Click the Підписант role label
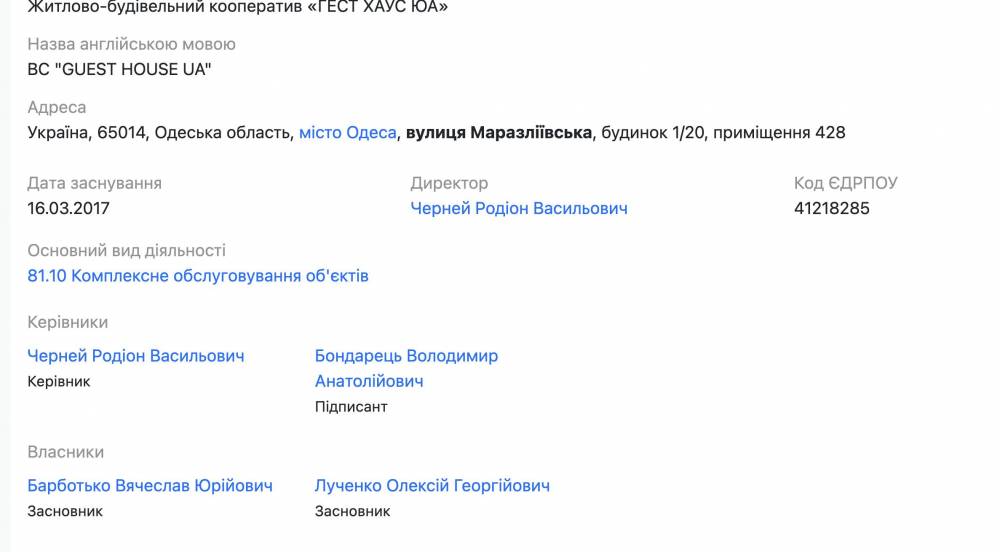The image size is (1000, 552). pyautogui.click(x=351, y=406)
